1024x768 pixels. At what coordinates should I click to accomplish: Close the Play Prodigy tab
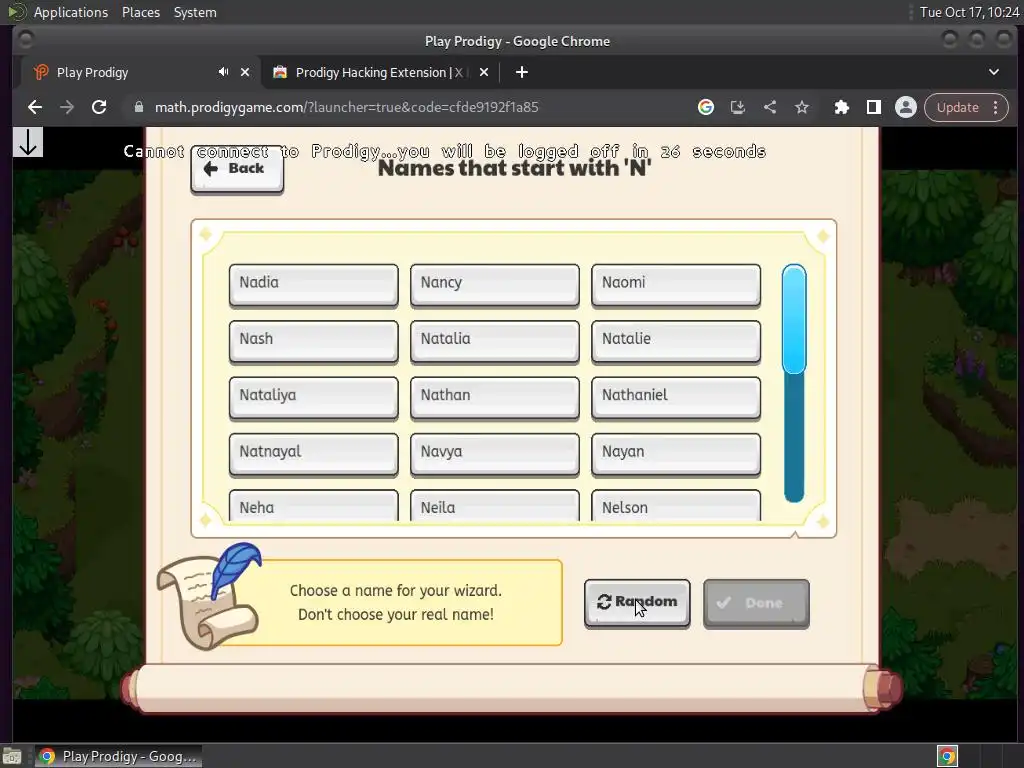point(245,72)
